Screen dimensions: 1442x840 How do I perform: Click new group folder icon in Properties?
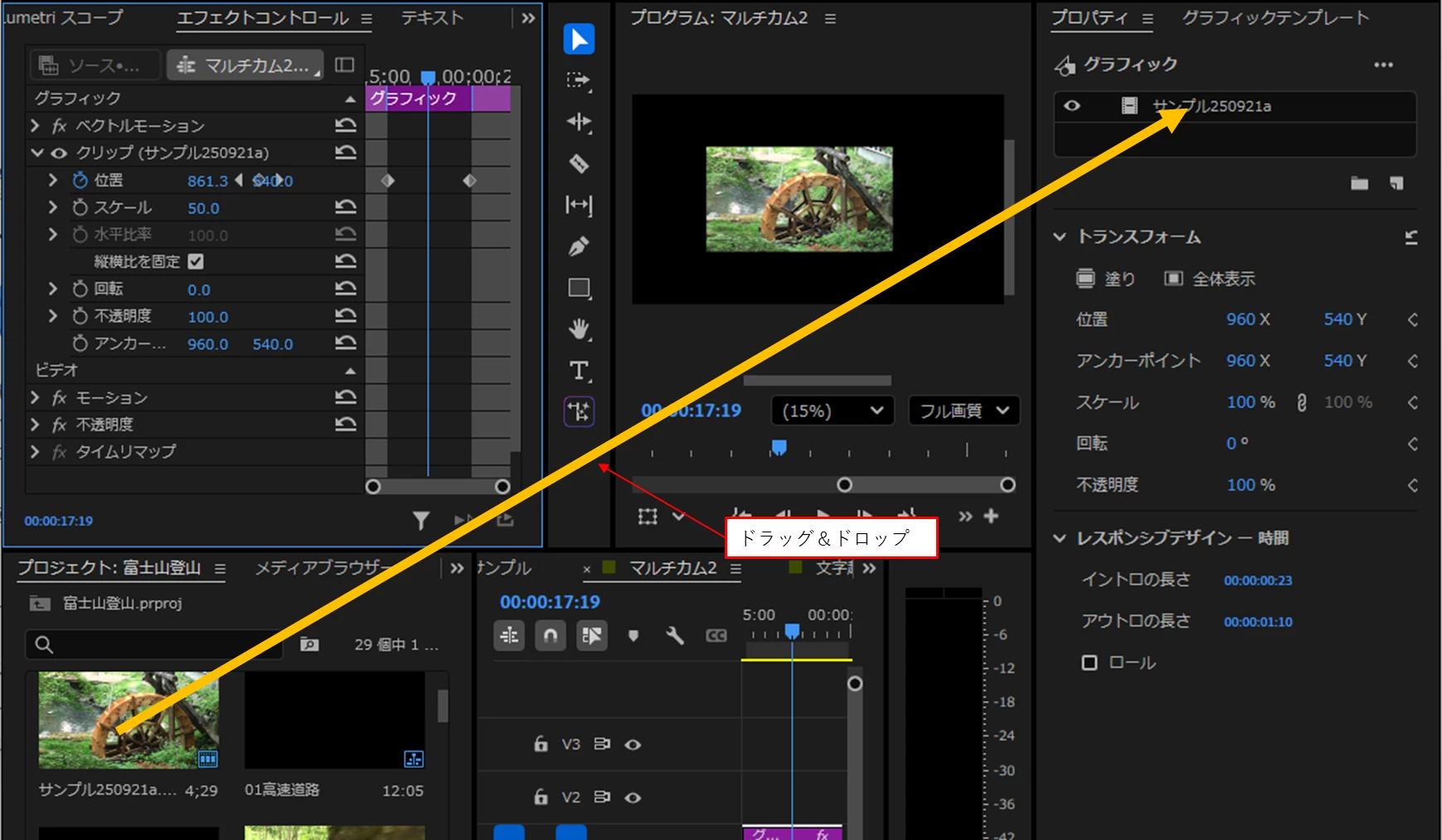coord(1359,183)
